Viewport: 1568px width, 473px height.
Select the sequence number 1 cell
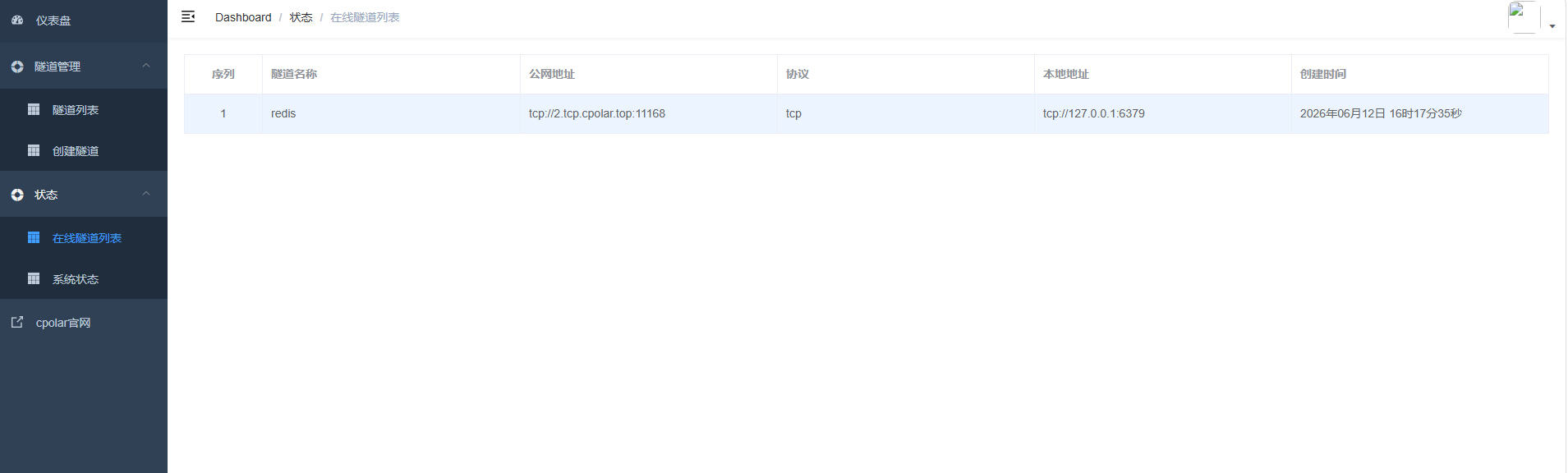223,113
